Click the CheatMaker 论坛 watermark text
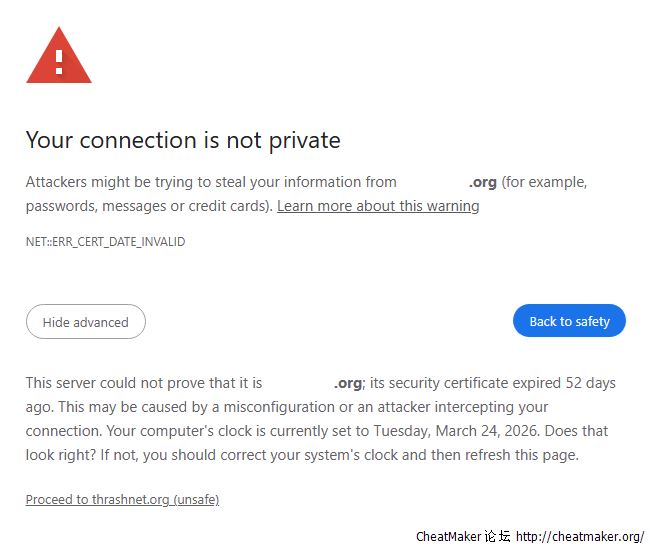The width and height of the screenshot is (650, 550). click(x=463, y=536)
